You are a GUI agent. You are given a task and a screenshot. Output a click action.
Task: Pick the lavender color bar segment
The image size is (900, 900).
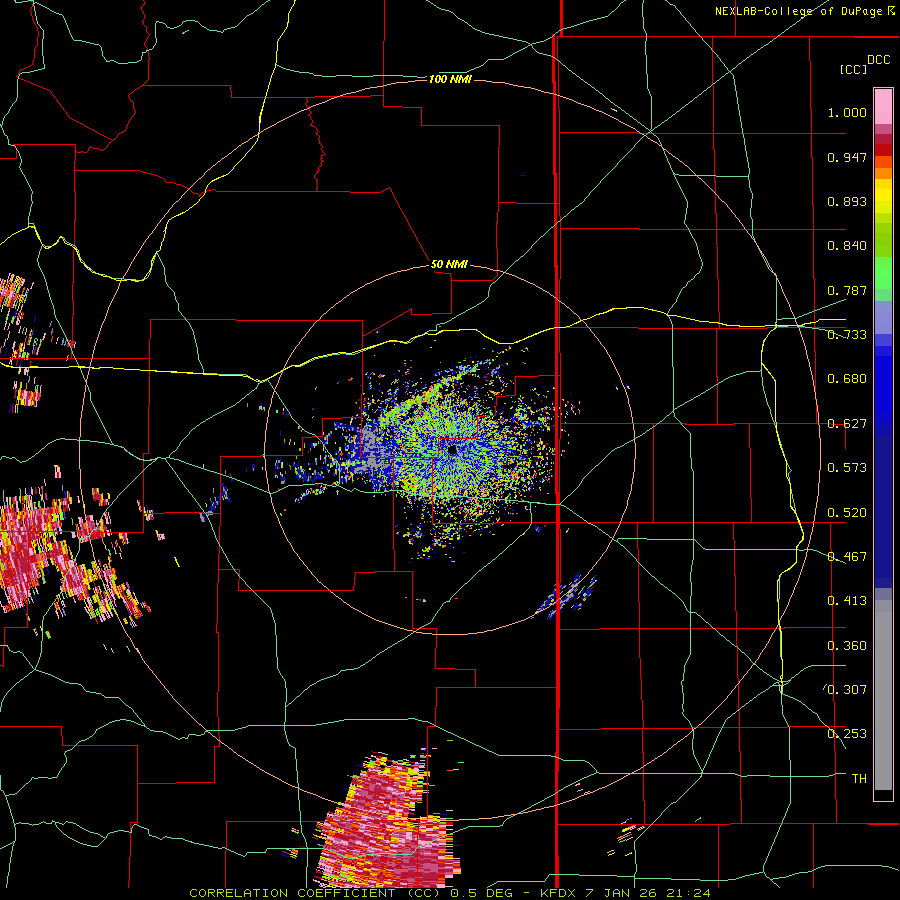[x=883, y=318]
